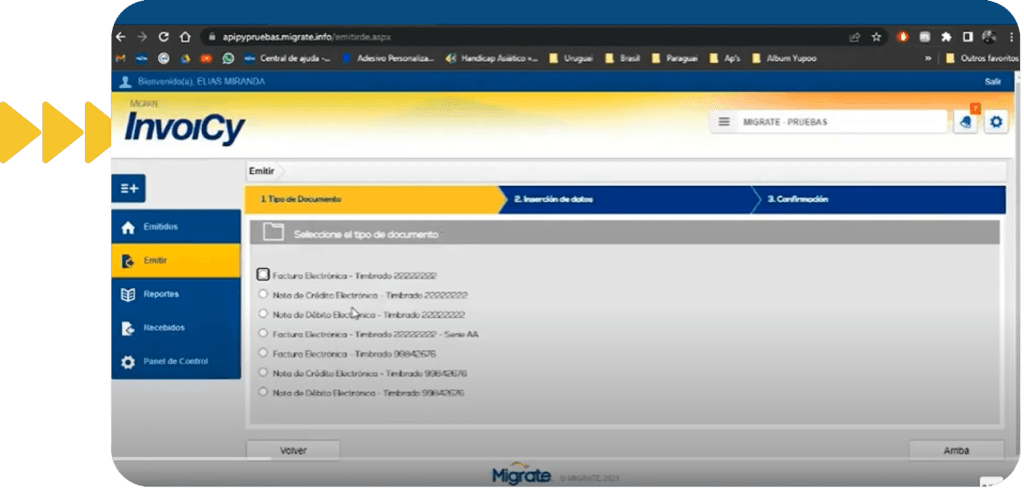Go to step 3. Confirmación
The width and height of the screenshot is (1024, 494).
pyautogui.click(x=878, y=199)
